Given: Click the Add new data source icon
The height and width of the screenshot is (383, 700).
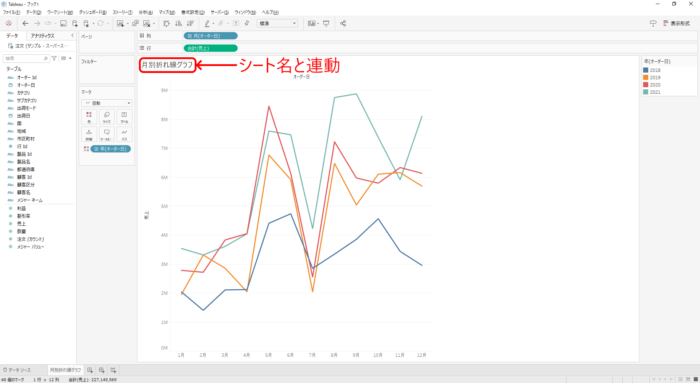Looking at the screenshot, I should pyautogui.click(x=75, y=23).
